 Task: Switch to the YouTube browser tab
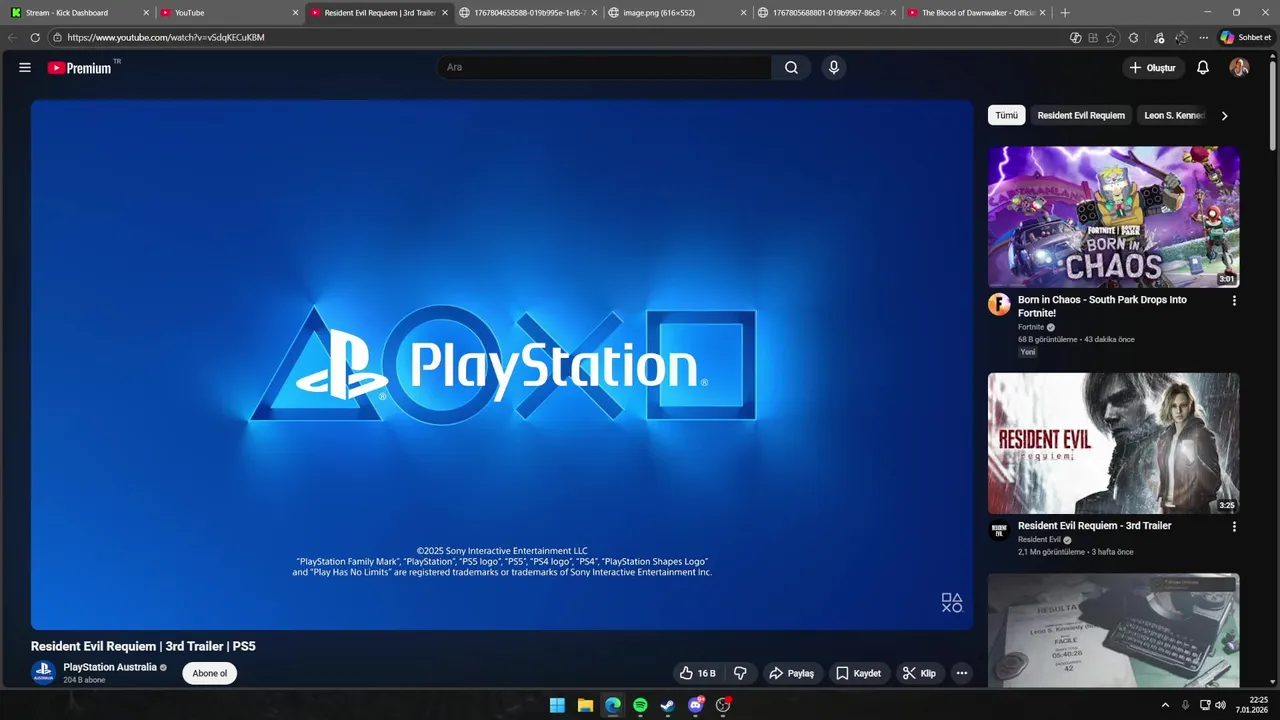(228, 13)
